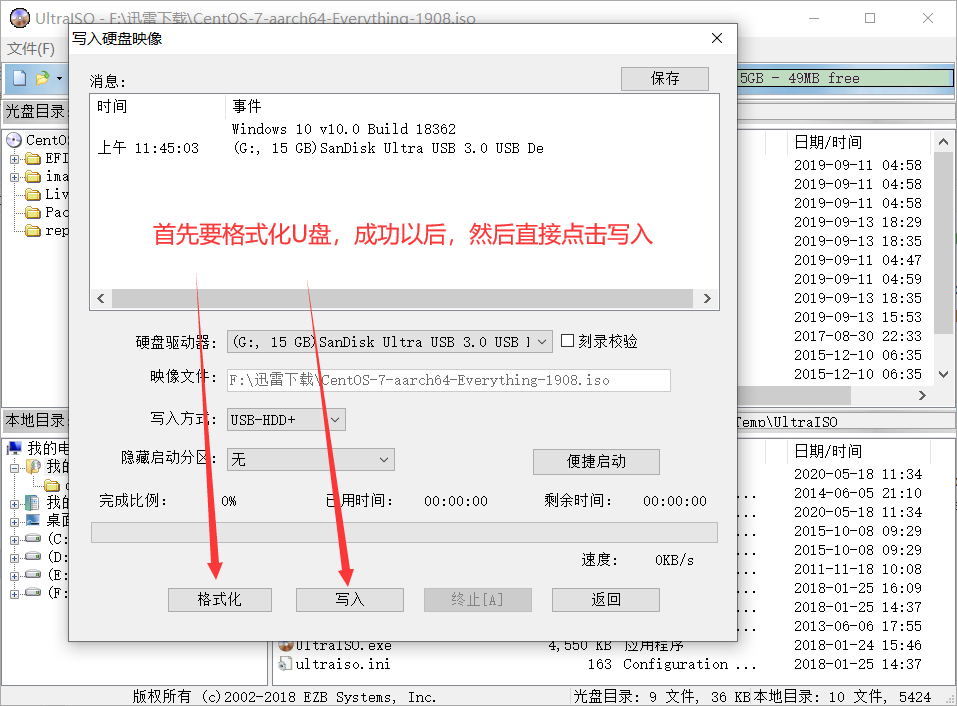
Task: Select the 2014-06-05 21:10 date row
Action: click(858, 493)
